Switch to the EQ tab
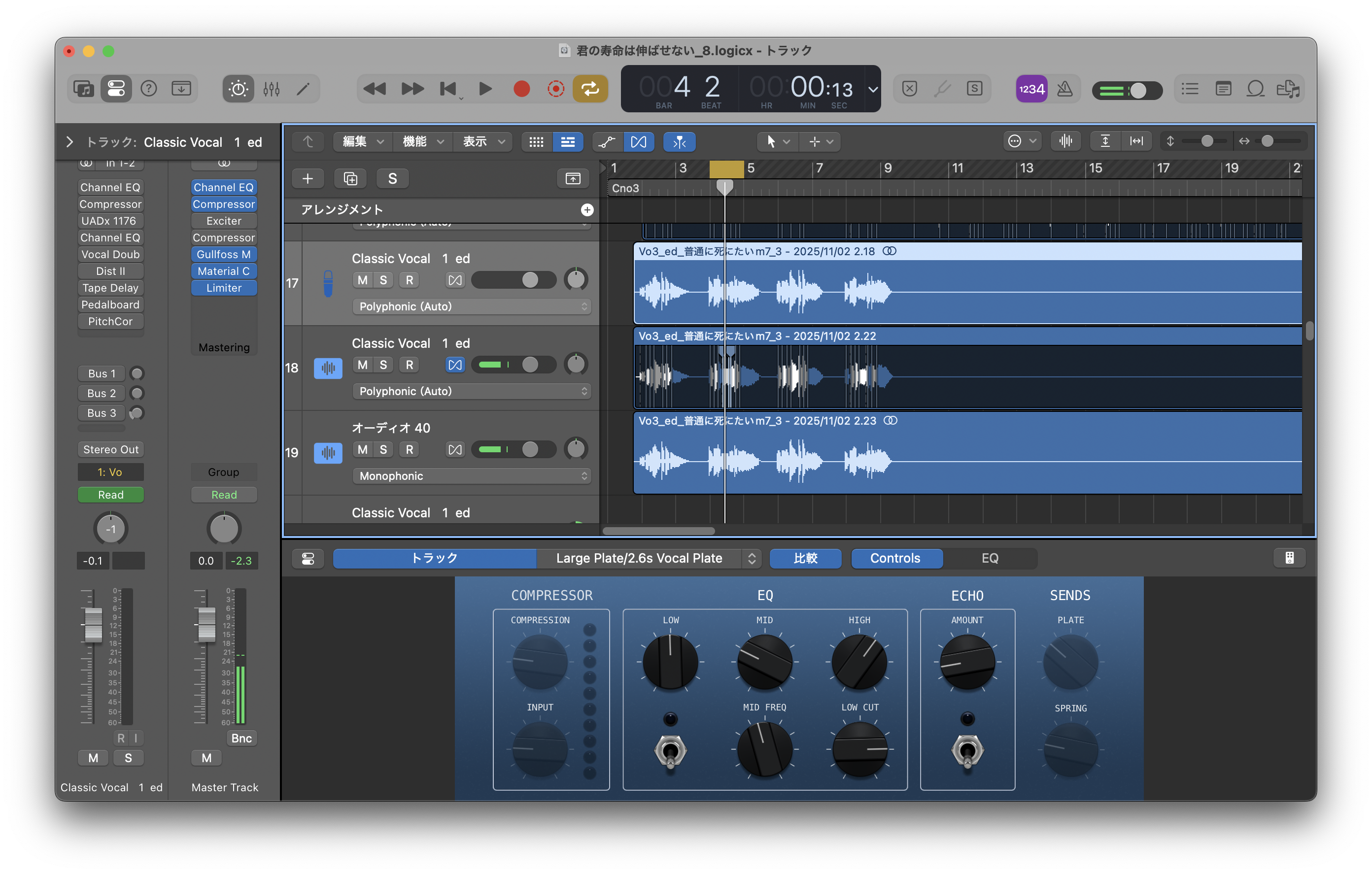 tap(990, 558)
